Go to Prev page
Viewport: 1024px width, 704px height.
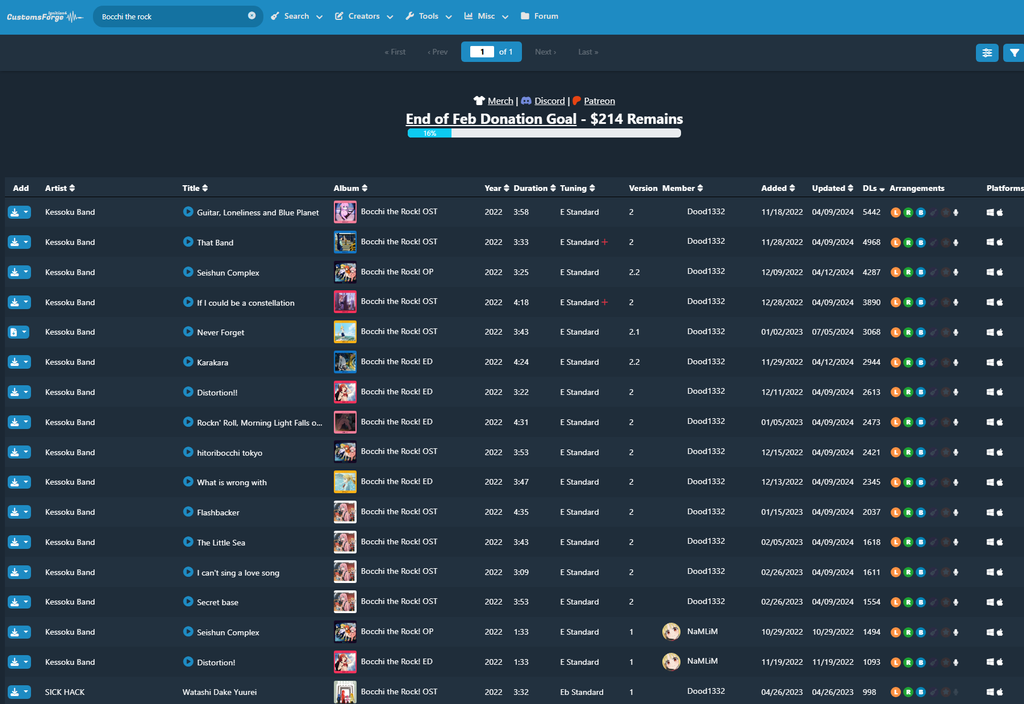point(438,52)
